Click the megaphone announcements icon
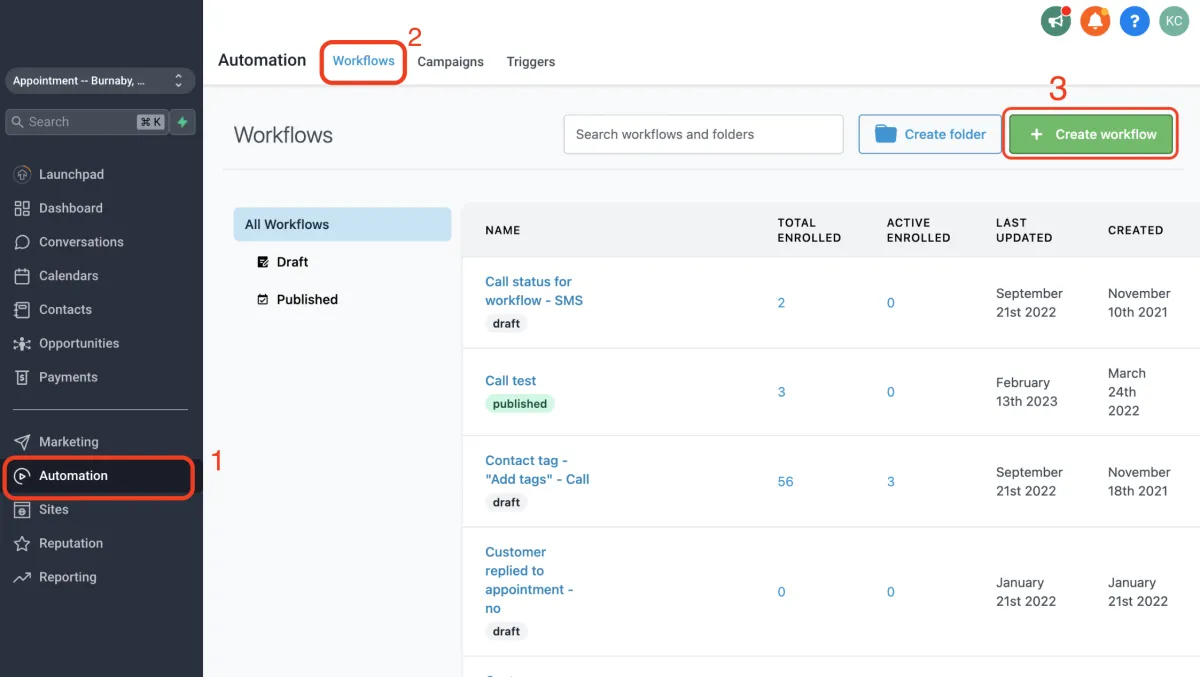1200x677 pixels. (1055, 20)
